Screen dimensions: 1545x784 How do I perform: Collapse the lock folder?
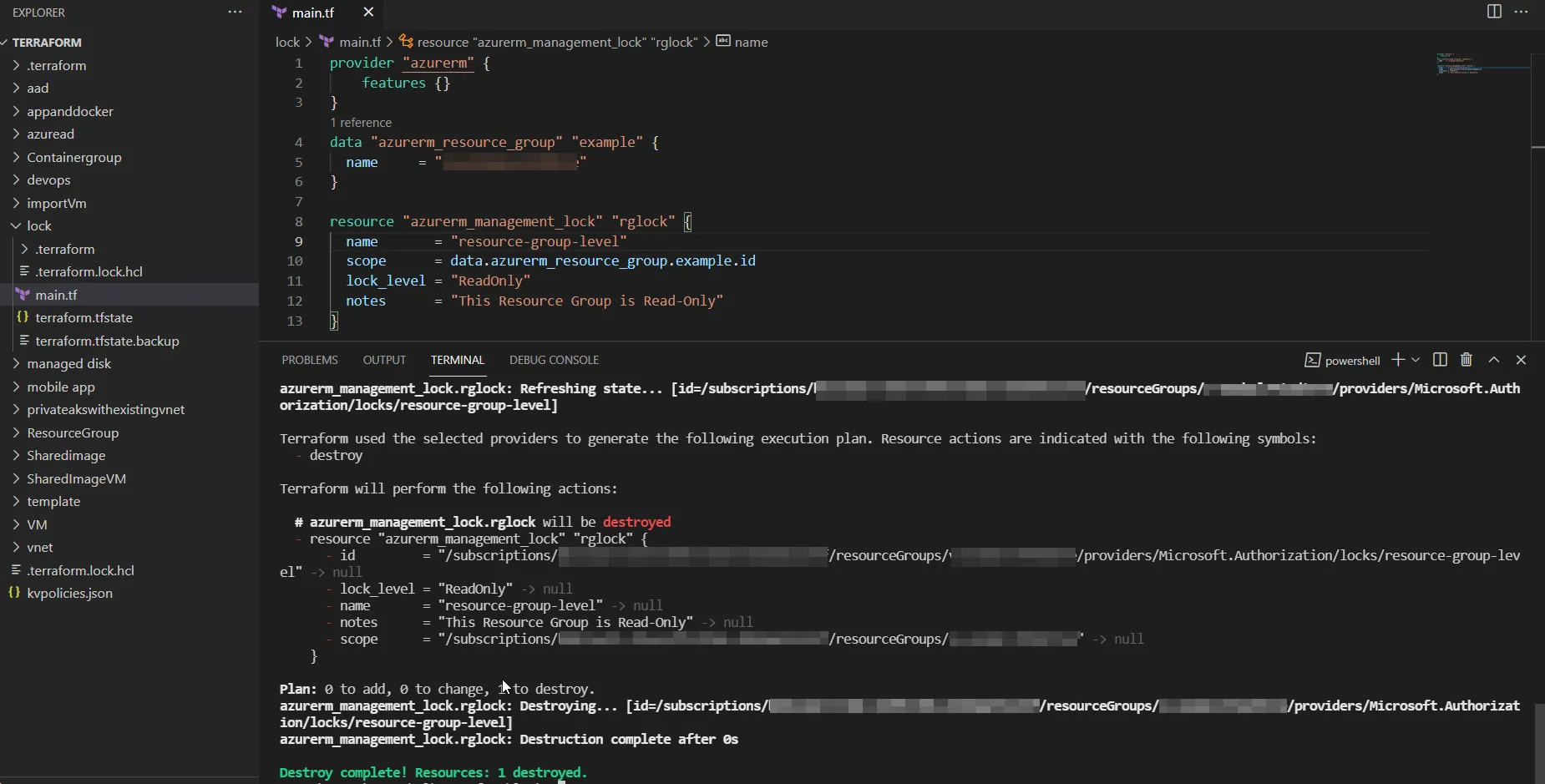[x=38, y=225]
